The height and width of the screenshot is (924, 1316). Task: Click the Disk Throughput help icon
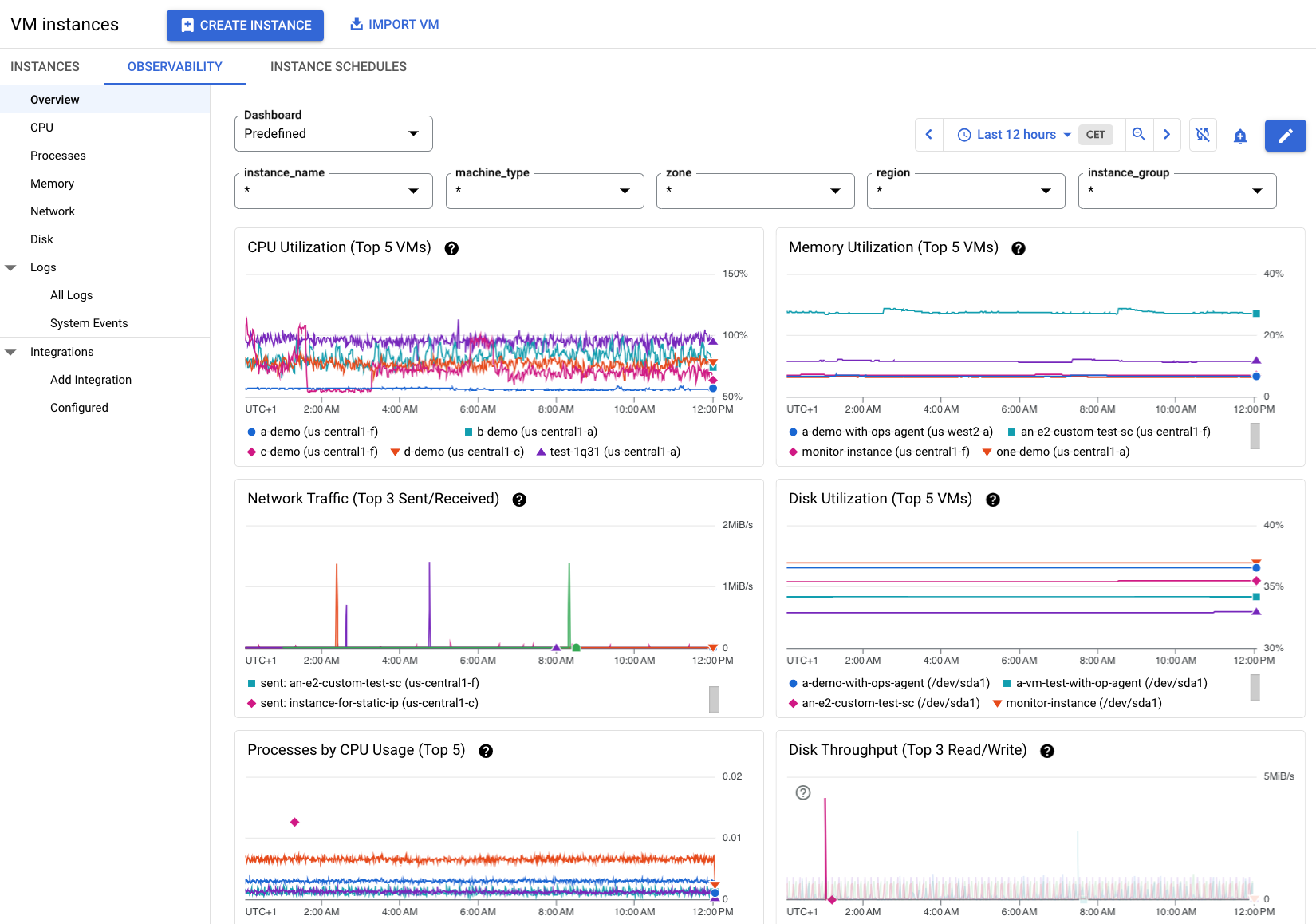[x=1046, y=751]
